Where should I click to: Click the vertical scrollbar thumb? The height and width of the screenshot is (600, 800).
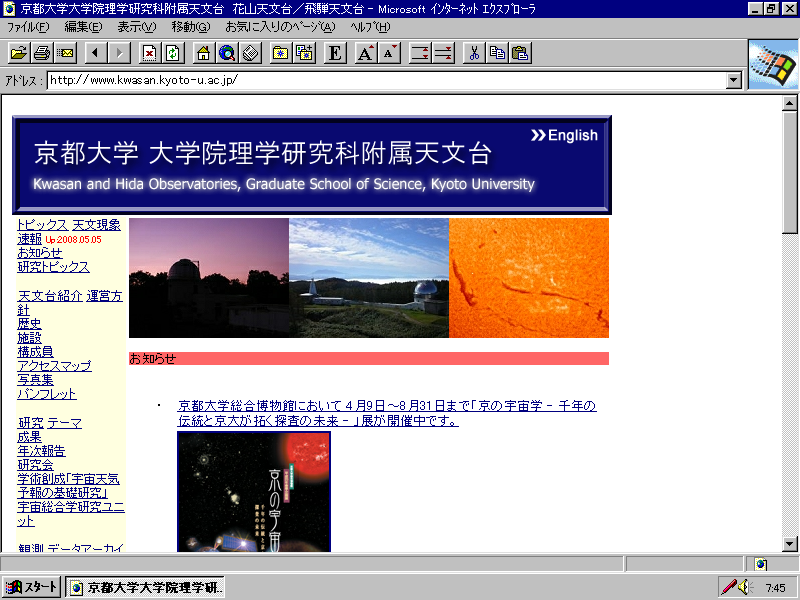(789, 172)
